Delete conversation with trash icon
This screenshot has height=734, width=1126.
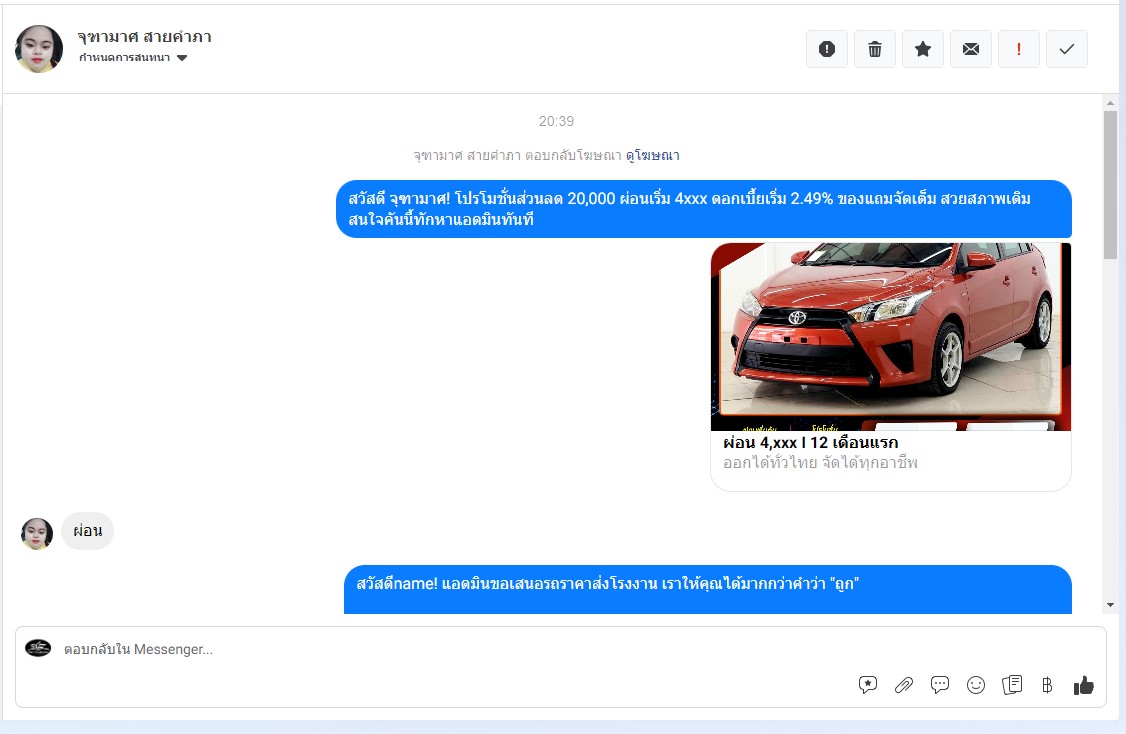pyautogui.click(x=875, y=49)
